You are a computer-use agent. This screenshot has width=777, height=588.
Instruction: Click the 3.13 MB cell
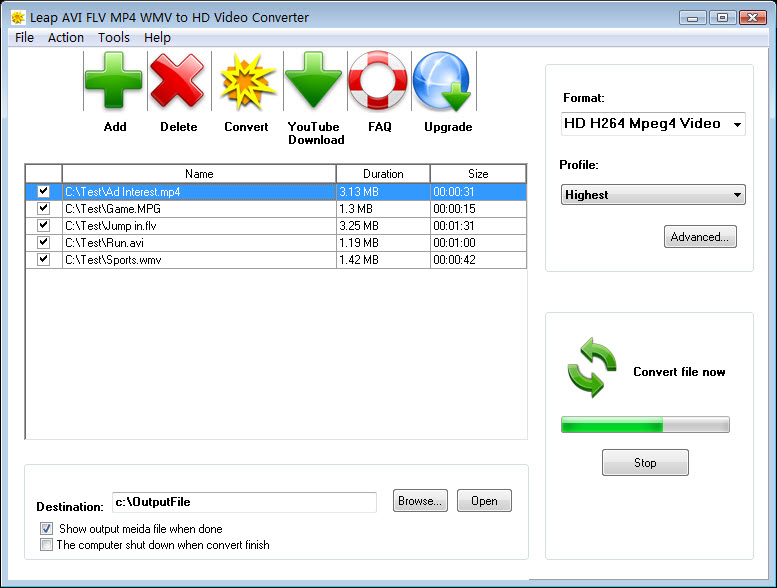pos(383,192)
